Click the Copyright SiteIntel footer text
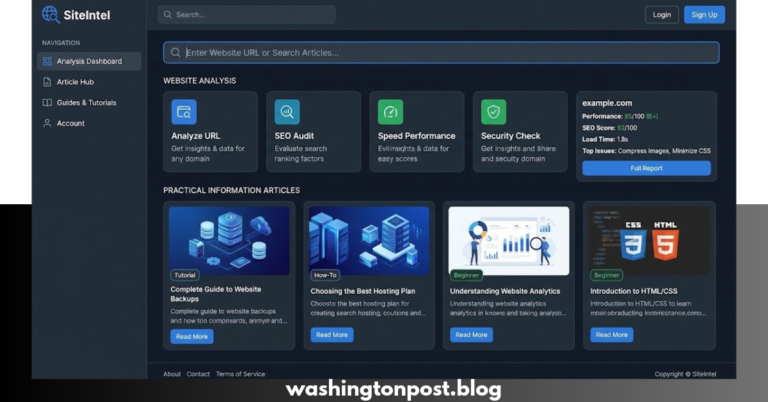Image resolution: width=768 pixels, height=402 pixels. (685, 374)
